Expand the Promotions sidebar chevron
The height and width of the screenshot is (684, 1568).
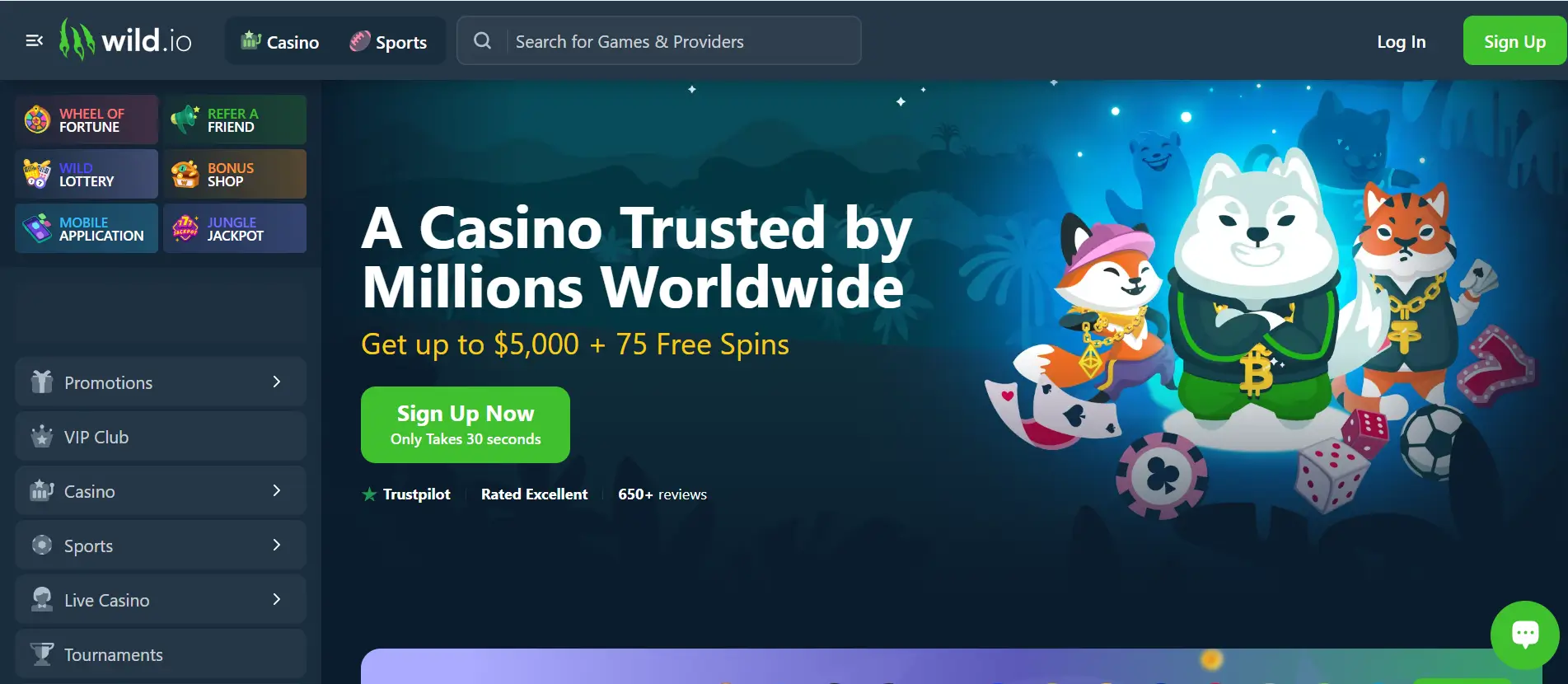pos(277,382)
